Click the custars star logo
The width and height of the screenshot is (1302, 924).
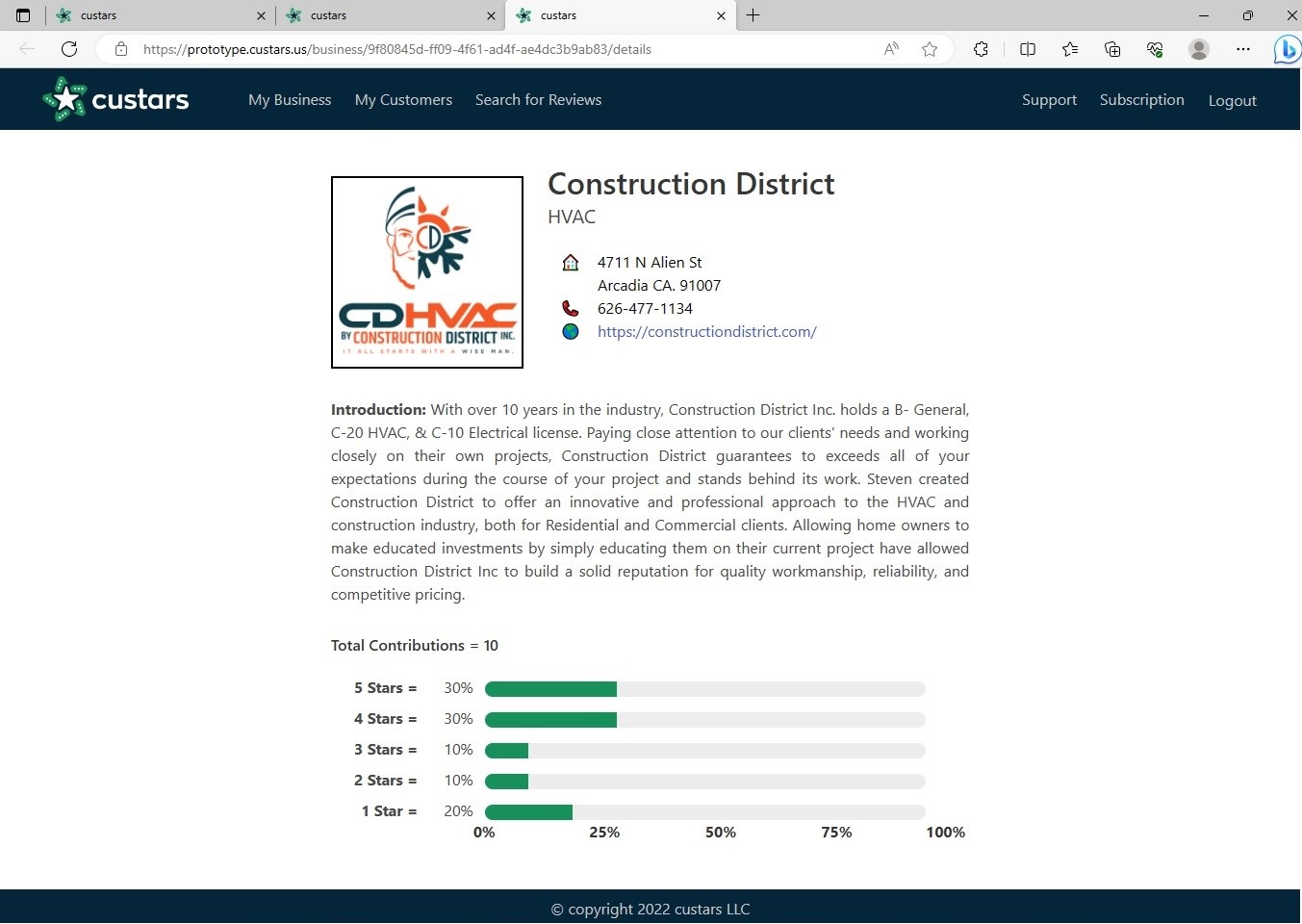coord(64,99)
